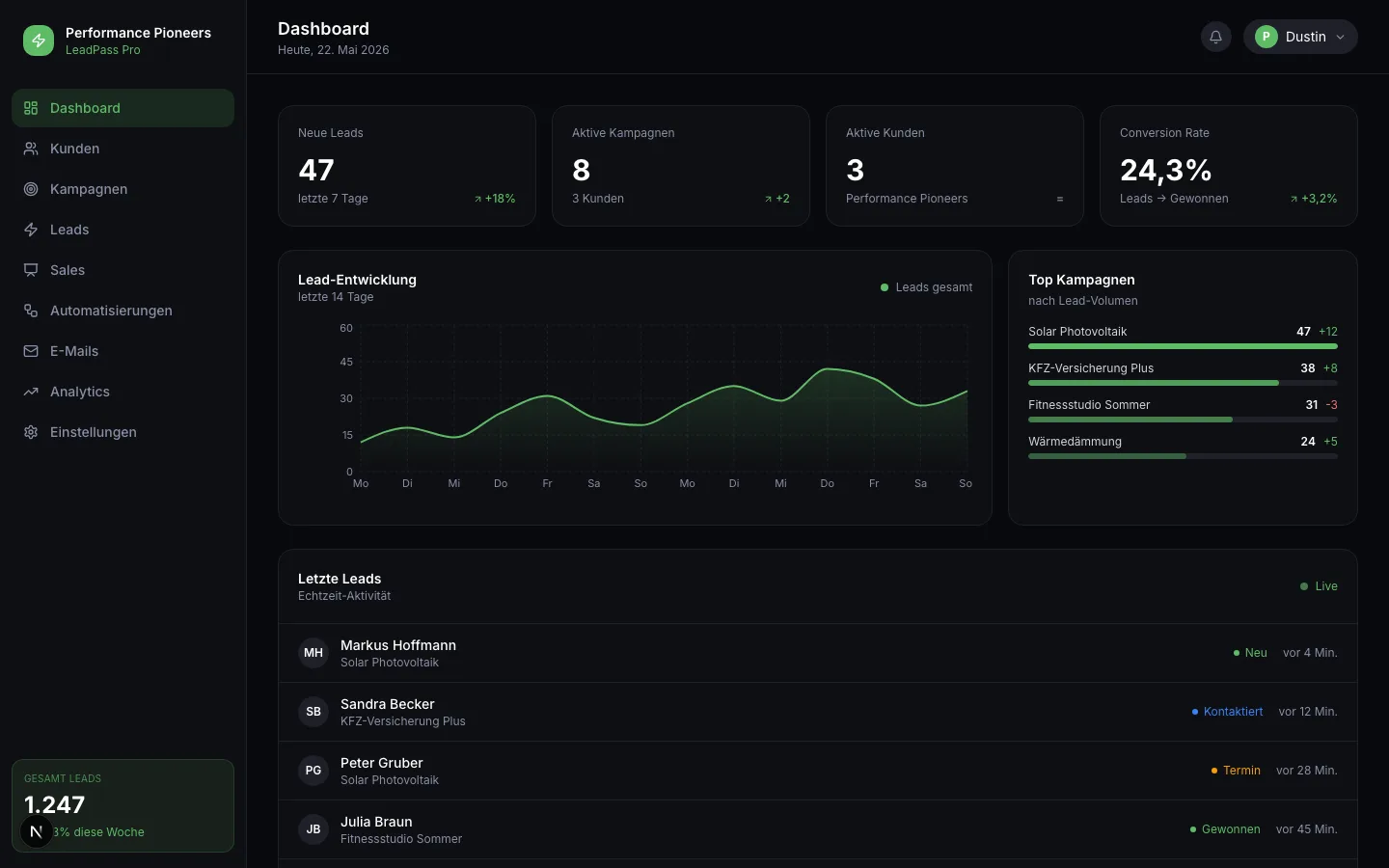This screenshot has height=868, width=1389.
Task: Go to Kampagnen section
Action: click(123, 189)
